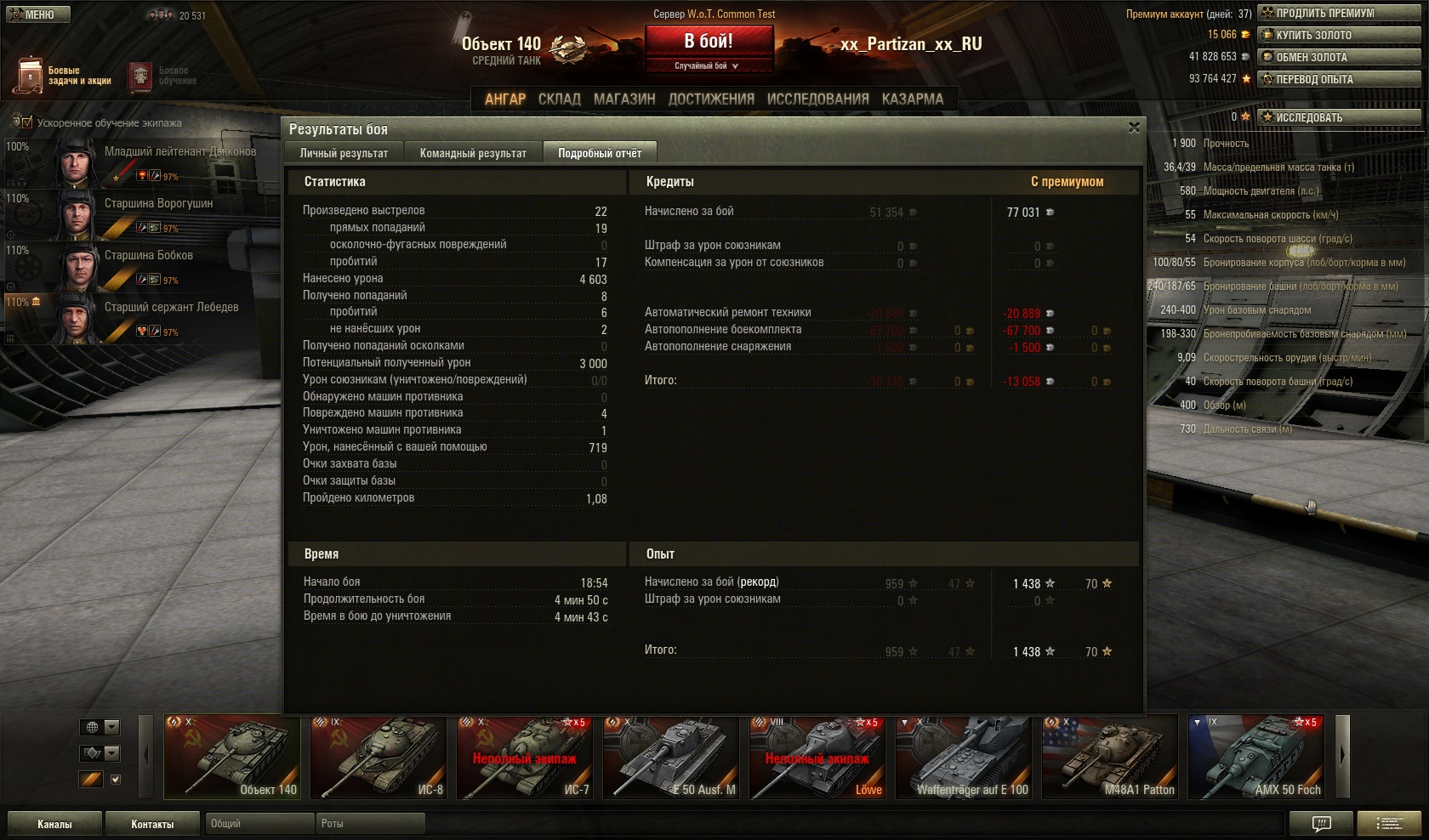Click the elite vehicle filter stripe icon
The width and height of the screenshot is (1429, 840).
(91, 779)
